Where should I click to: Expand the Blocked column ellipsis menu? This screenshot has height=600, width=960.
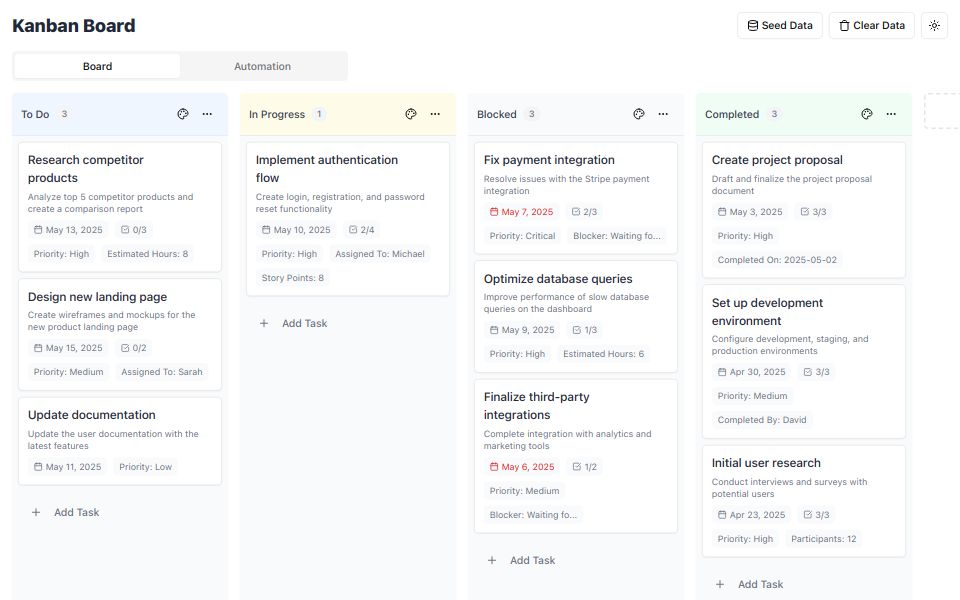tap(663, 114)
